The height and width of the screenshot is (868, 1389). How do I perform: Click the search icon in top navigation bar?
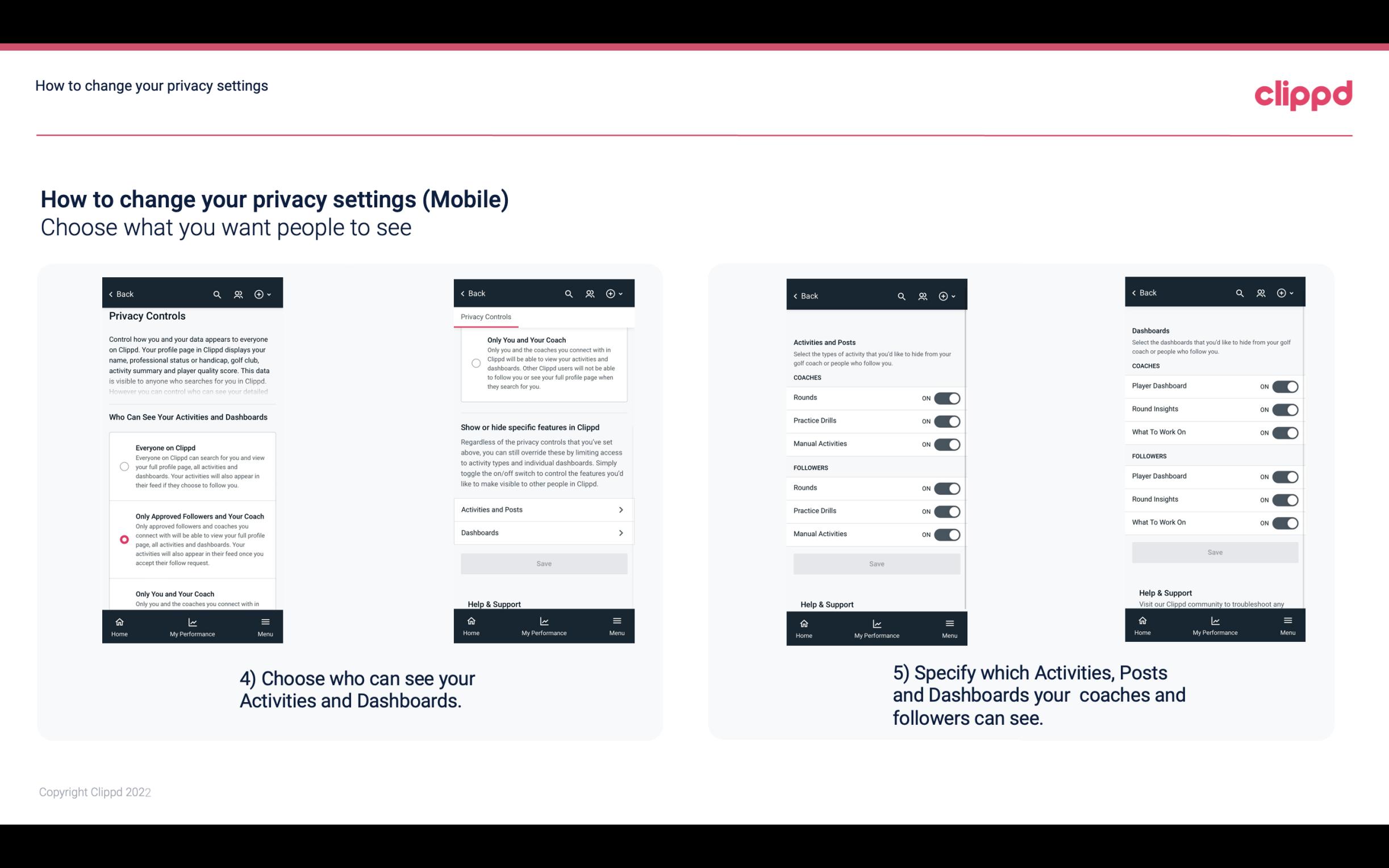coord(217,293)
